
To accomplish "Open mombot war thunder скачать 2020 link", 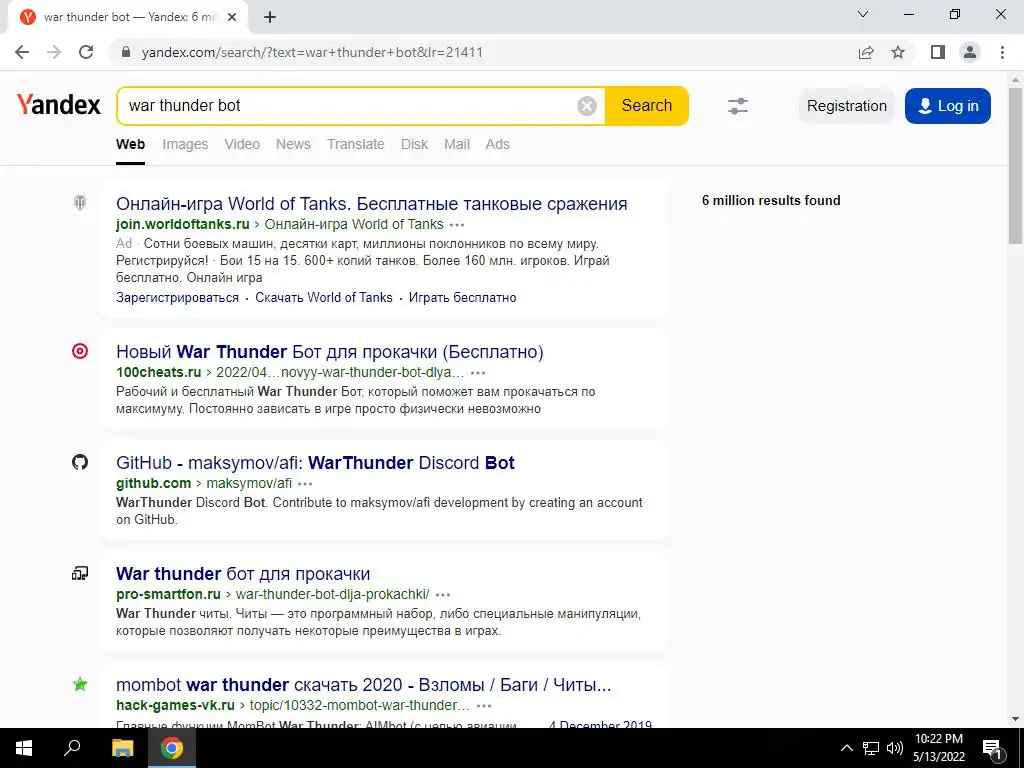I will [364, 685].
